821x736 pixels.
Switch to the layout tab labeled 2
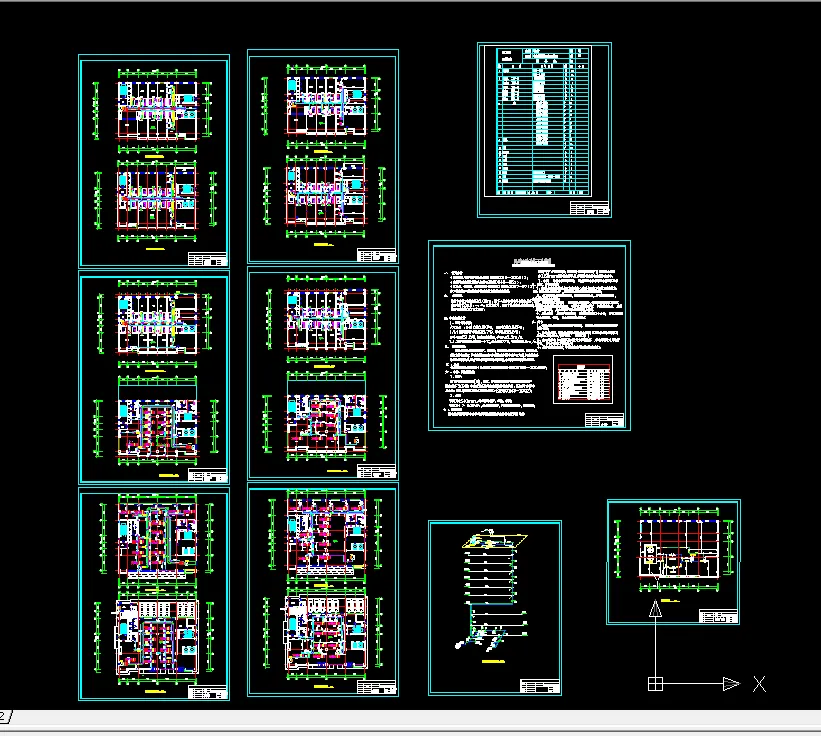pyautogui.click(x=4, y=716)
